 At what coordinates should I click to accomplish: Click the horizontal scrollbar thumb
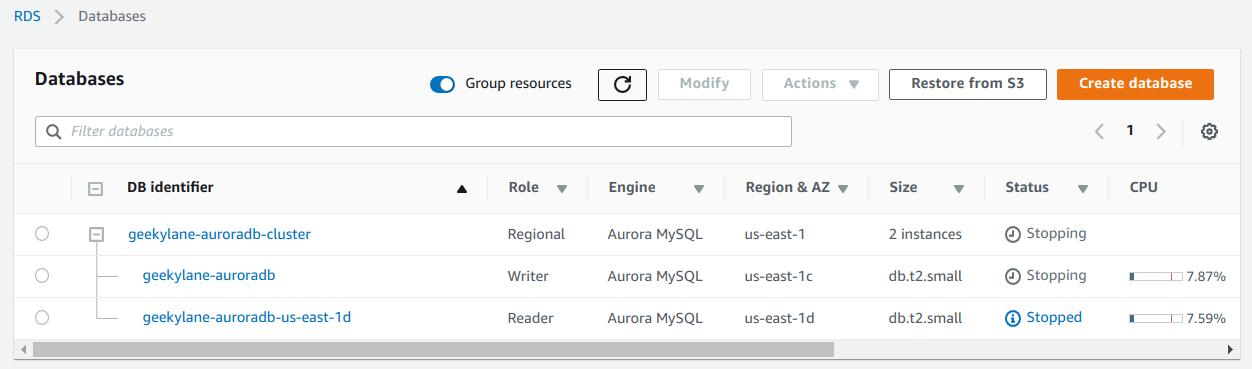433,350
